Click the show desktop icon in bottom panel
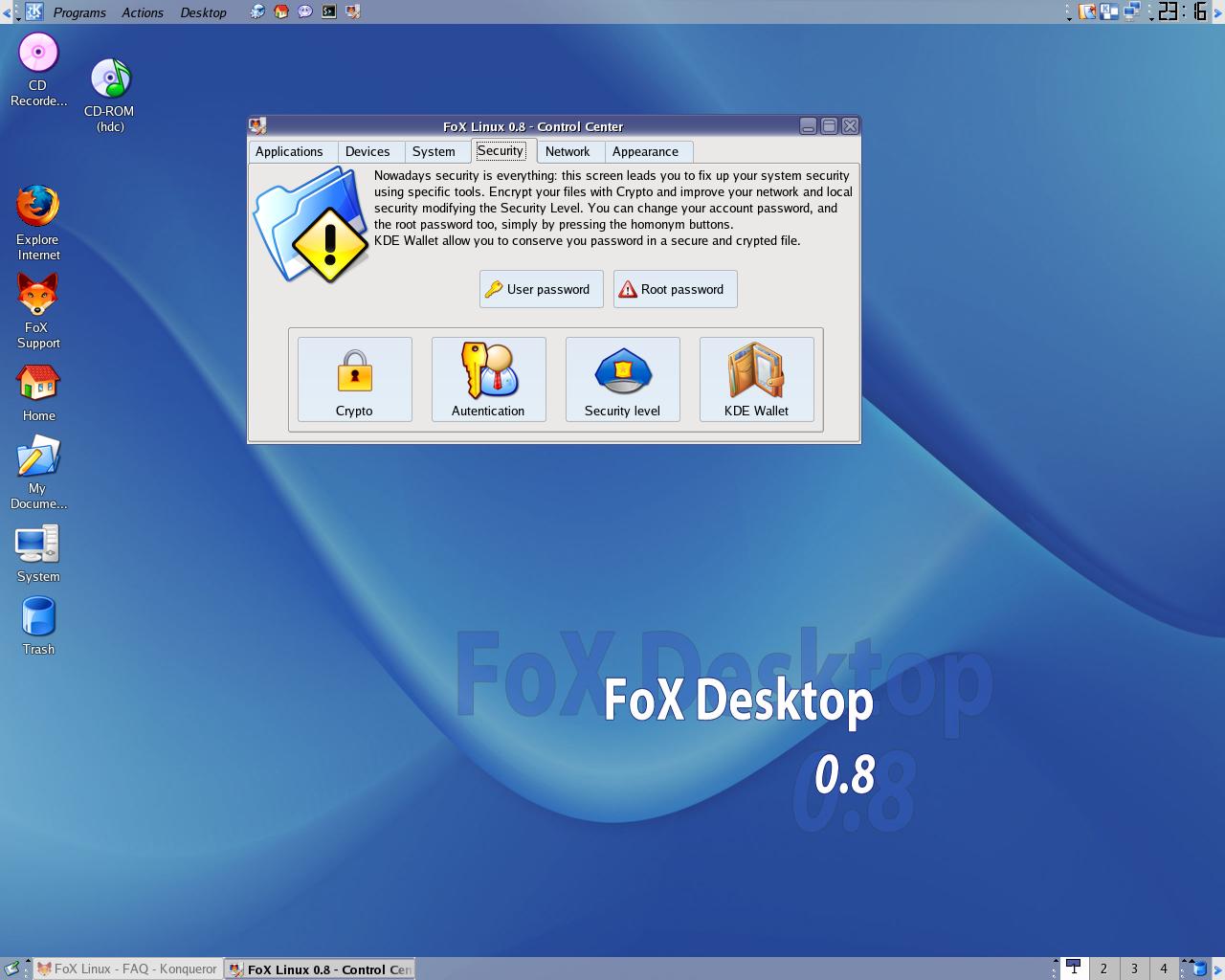The width and height of the screenshot is (1225, 980). [11, 969]
